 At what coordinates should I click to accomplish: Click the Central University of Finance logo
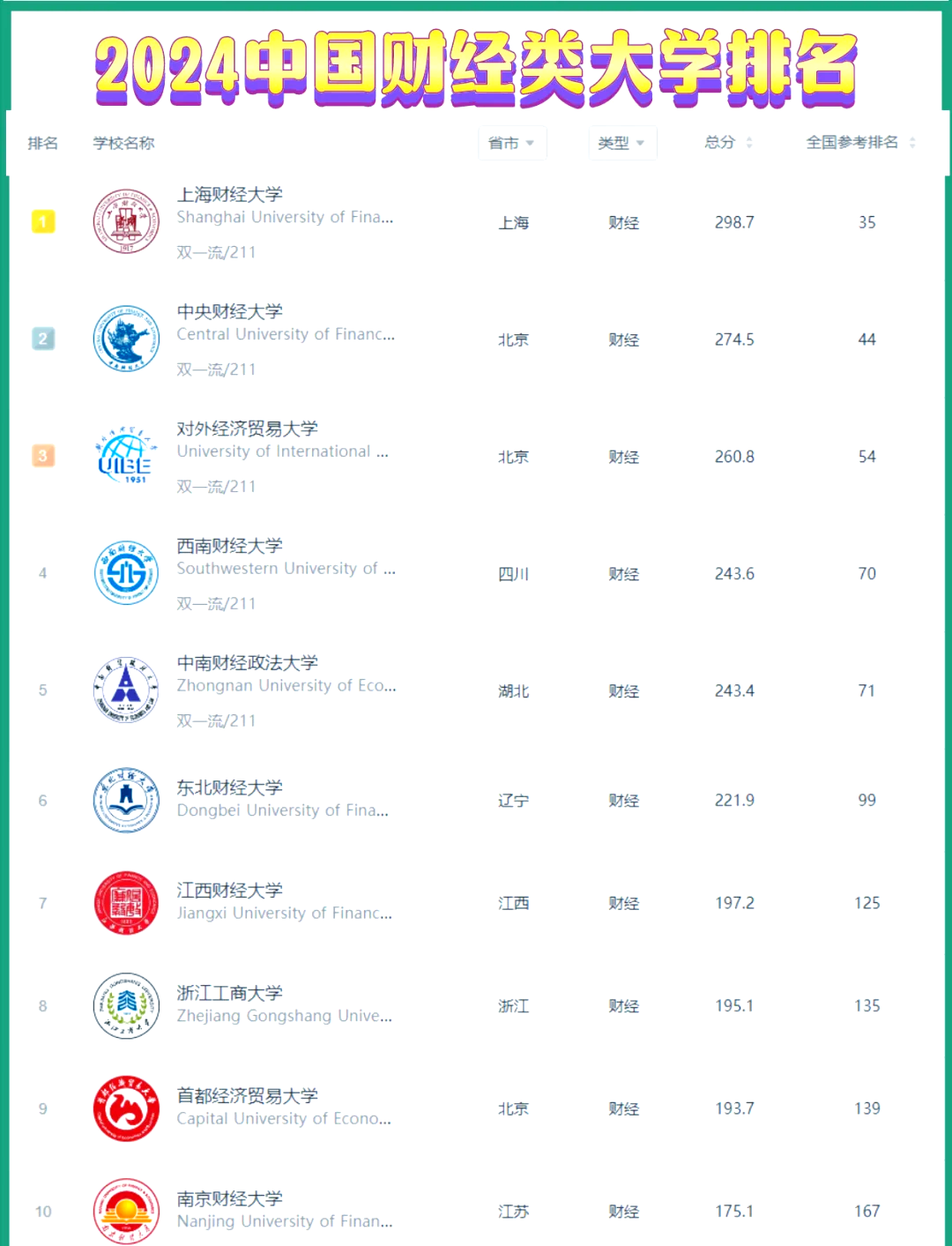click(x=126, y=339)
